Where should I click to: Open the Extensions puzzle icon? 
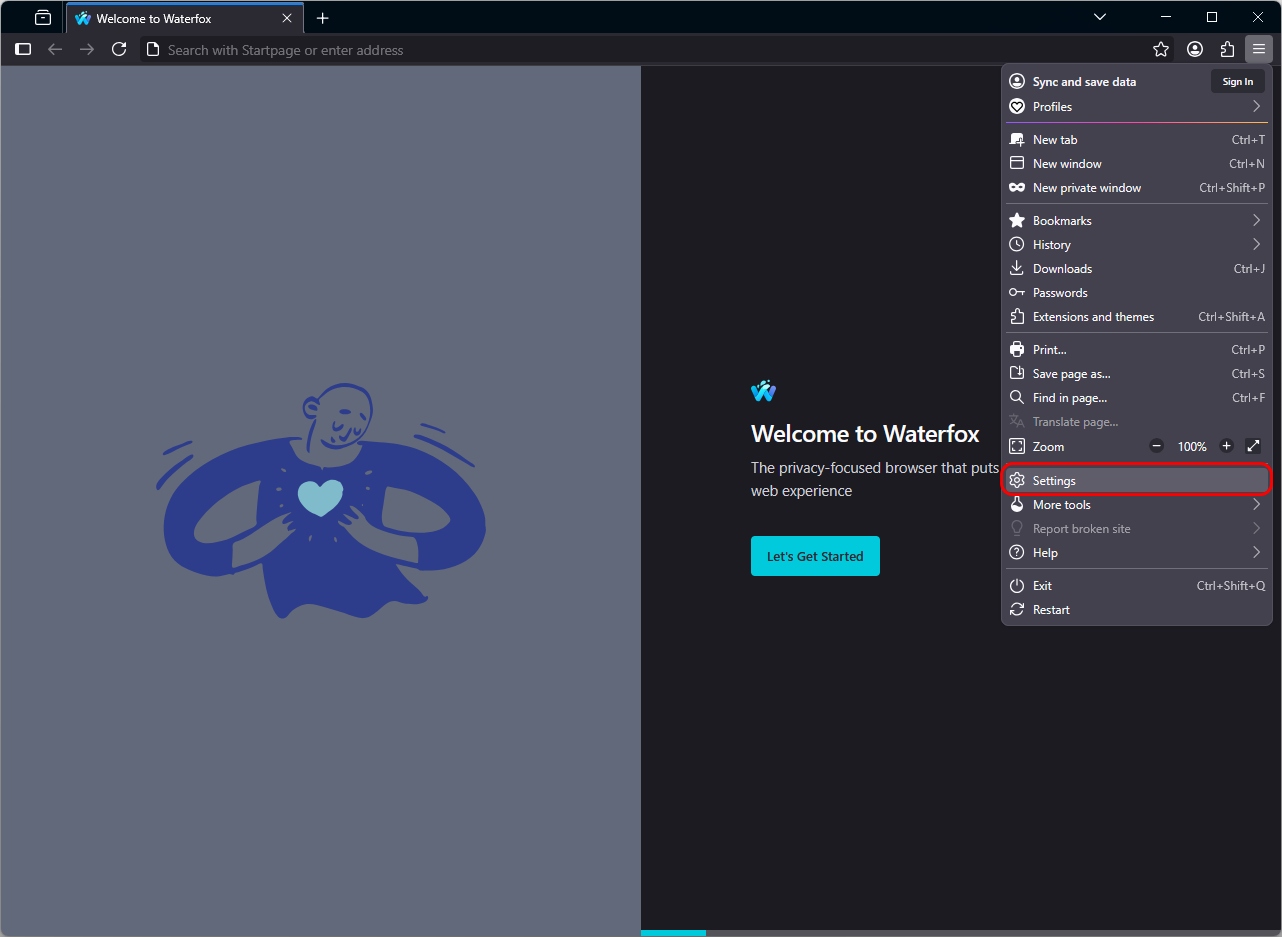1227,49
